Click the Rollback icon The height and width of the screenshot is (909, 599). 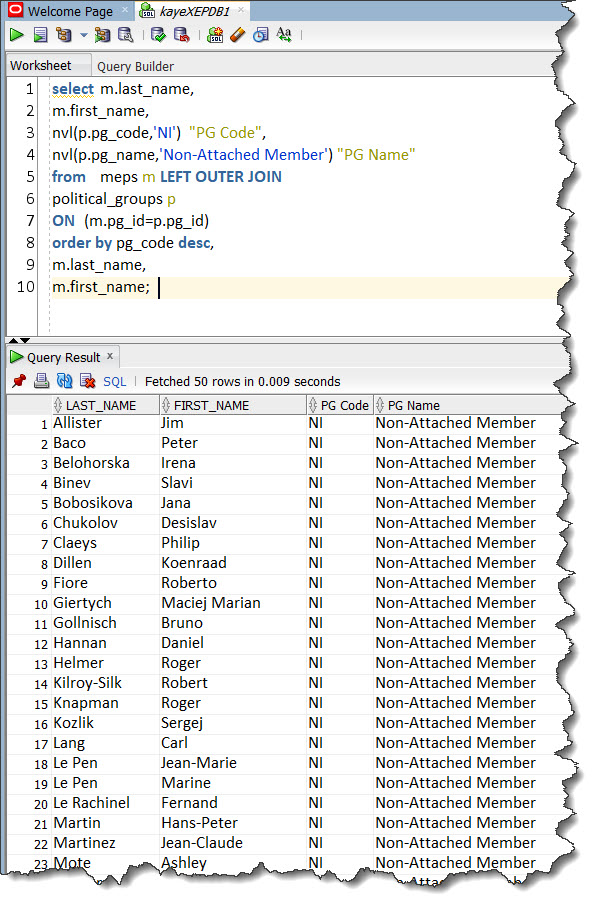point(181,35)
